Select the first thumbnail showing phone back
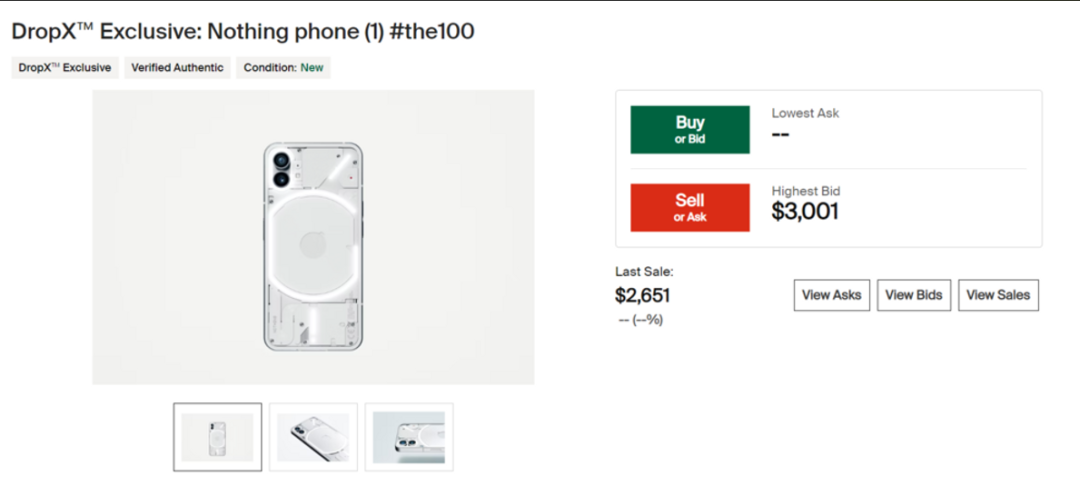Image resolution: width=1080 pixels, height=486 pixels. [x=218, y=437]
